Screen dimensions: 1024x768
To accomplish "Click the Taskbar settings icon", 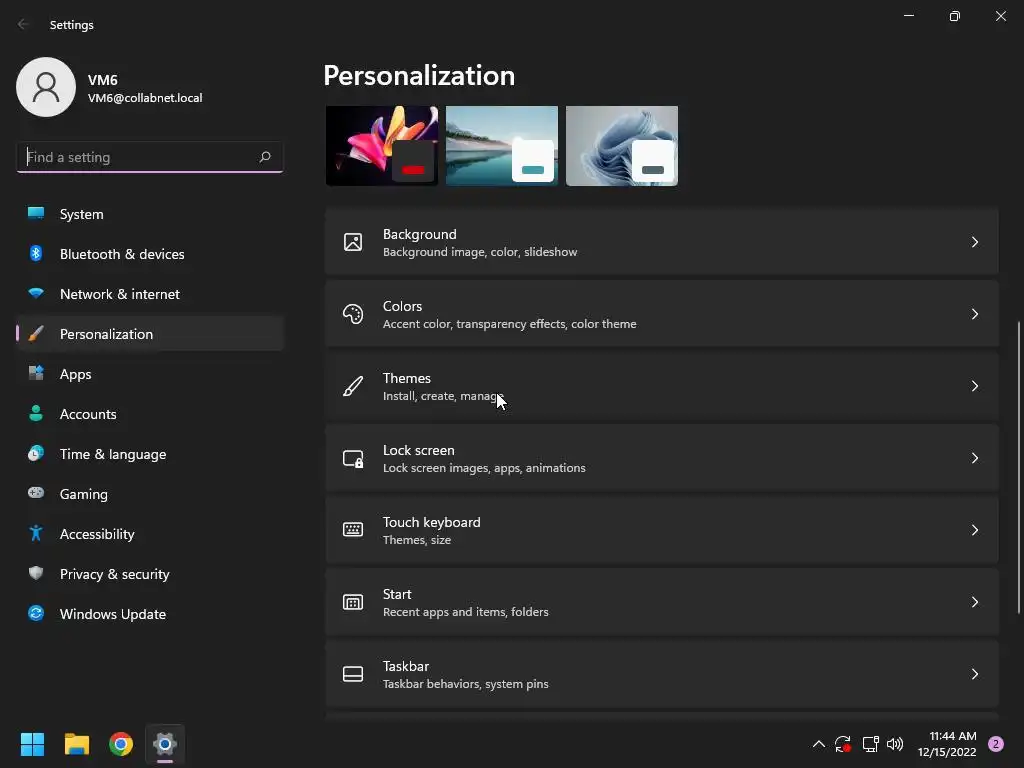I will (353, 674).
